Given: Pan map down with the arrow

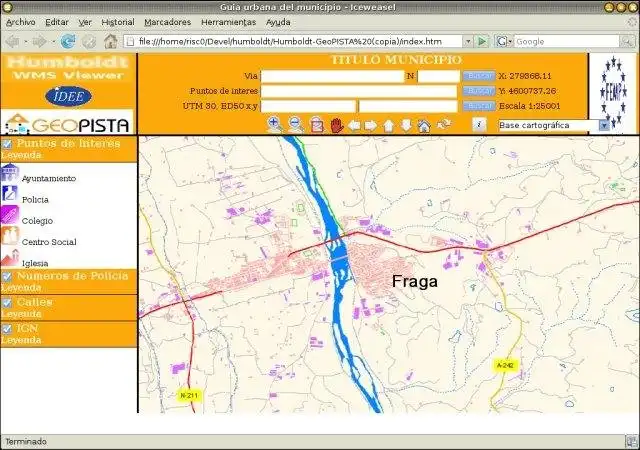Looking at the screenshot, I should click(x=406, y=125).
